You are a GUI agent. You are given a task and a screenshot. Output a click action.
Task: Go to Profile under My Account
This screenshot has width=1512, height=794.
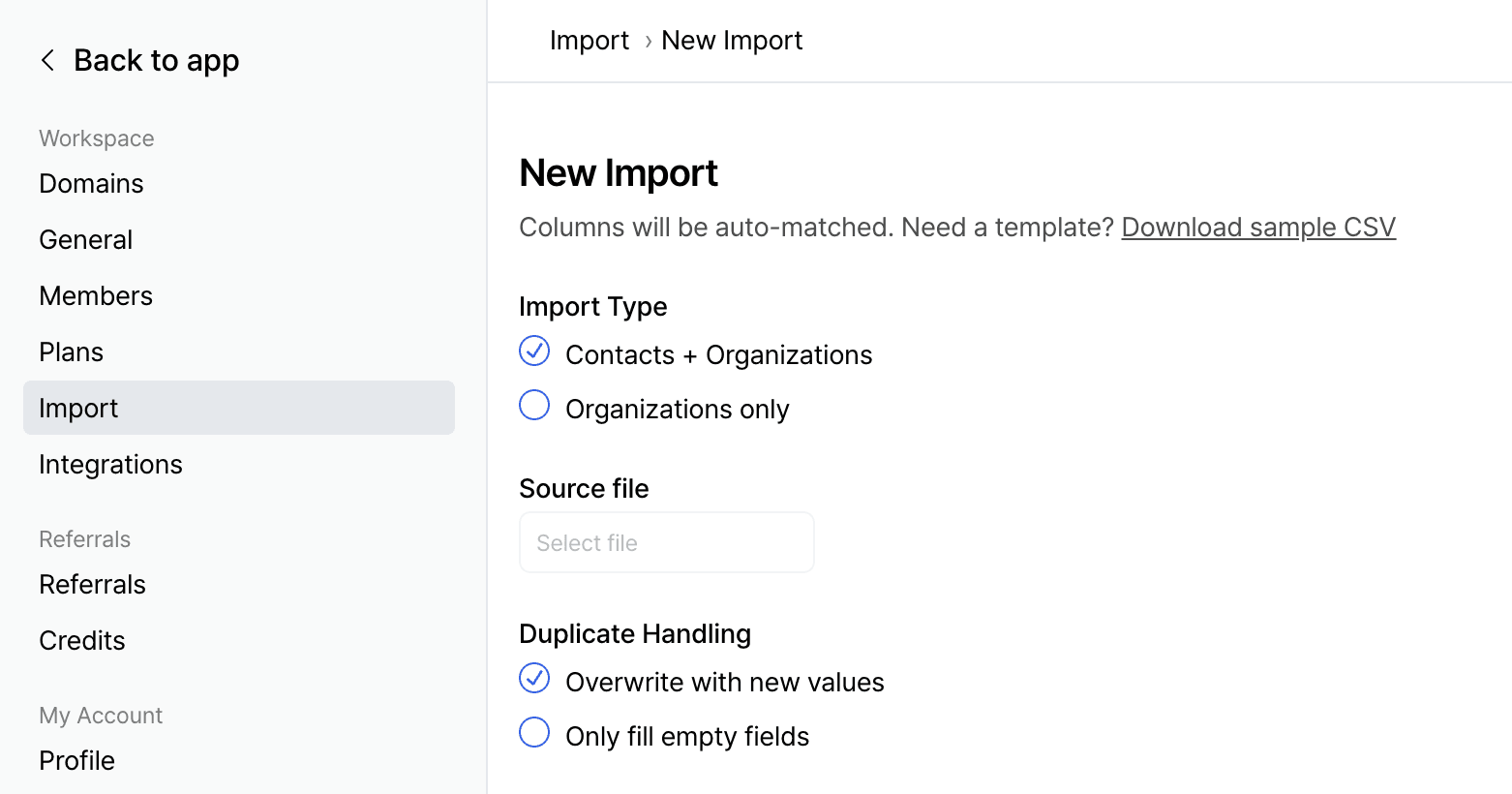[77, 761]
